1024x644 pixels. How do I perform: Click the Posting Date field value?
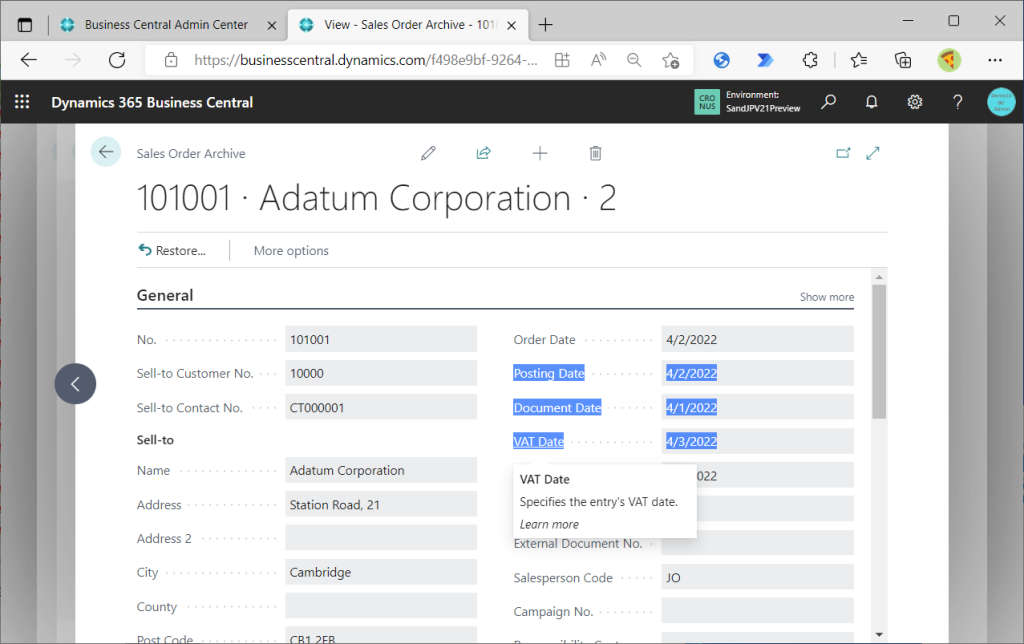pyautogui.click(x=758, y=374)
